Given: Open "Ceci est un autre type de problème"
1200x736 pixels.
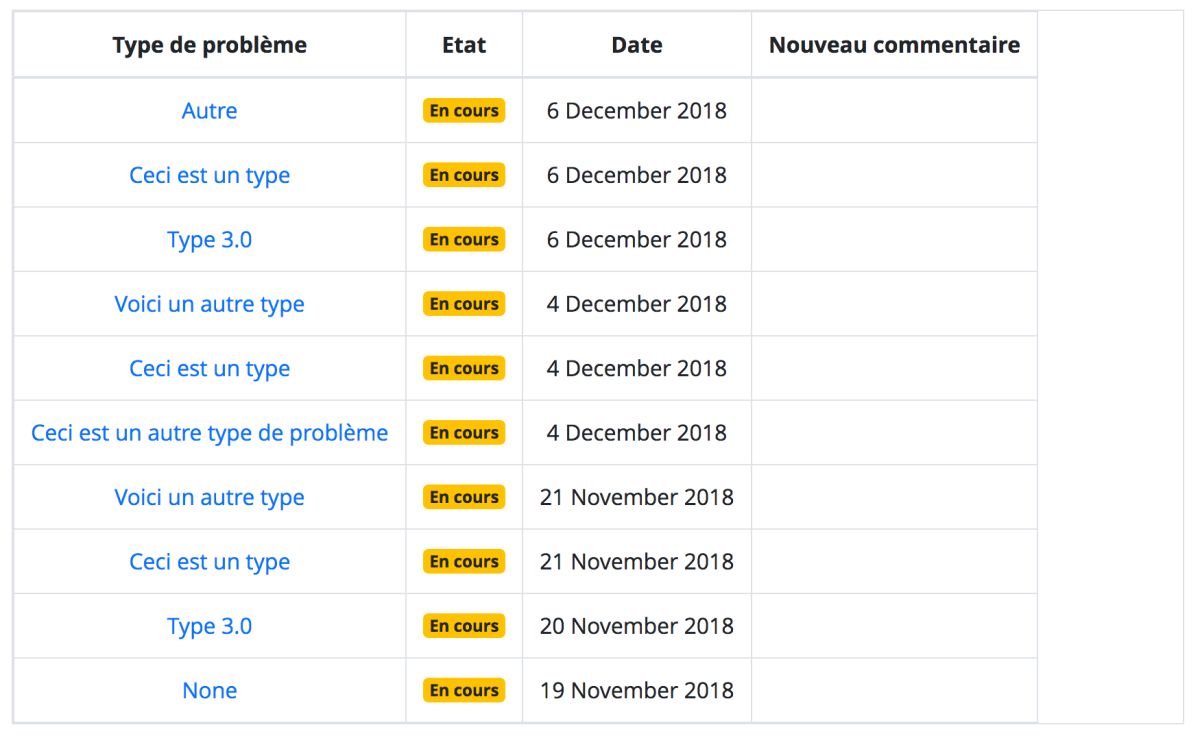Looking at the screenshot, I should click(209, 433).
